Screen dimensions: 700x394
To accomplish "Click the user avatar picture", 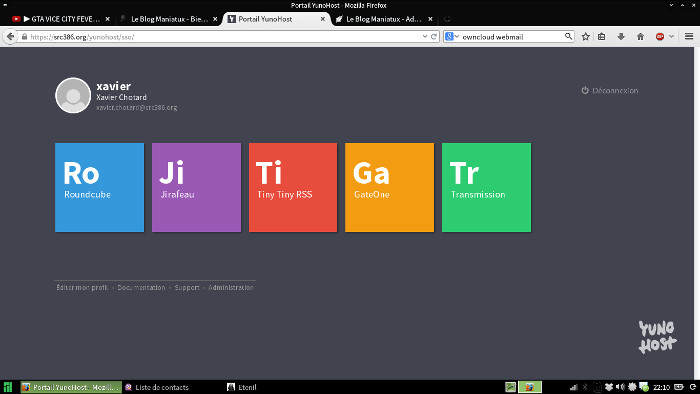I will 73,95.
